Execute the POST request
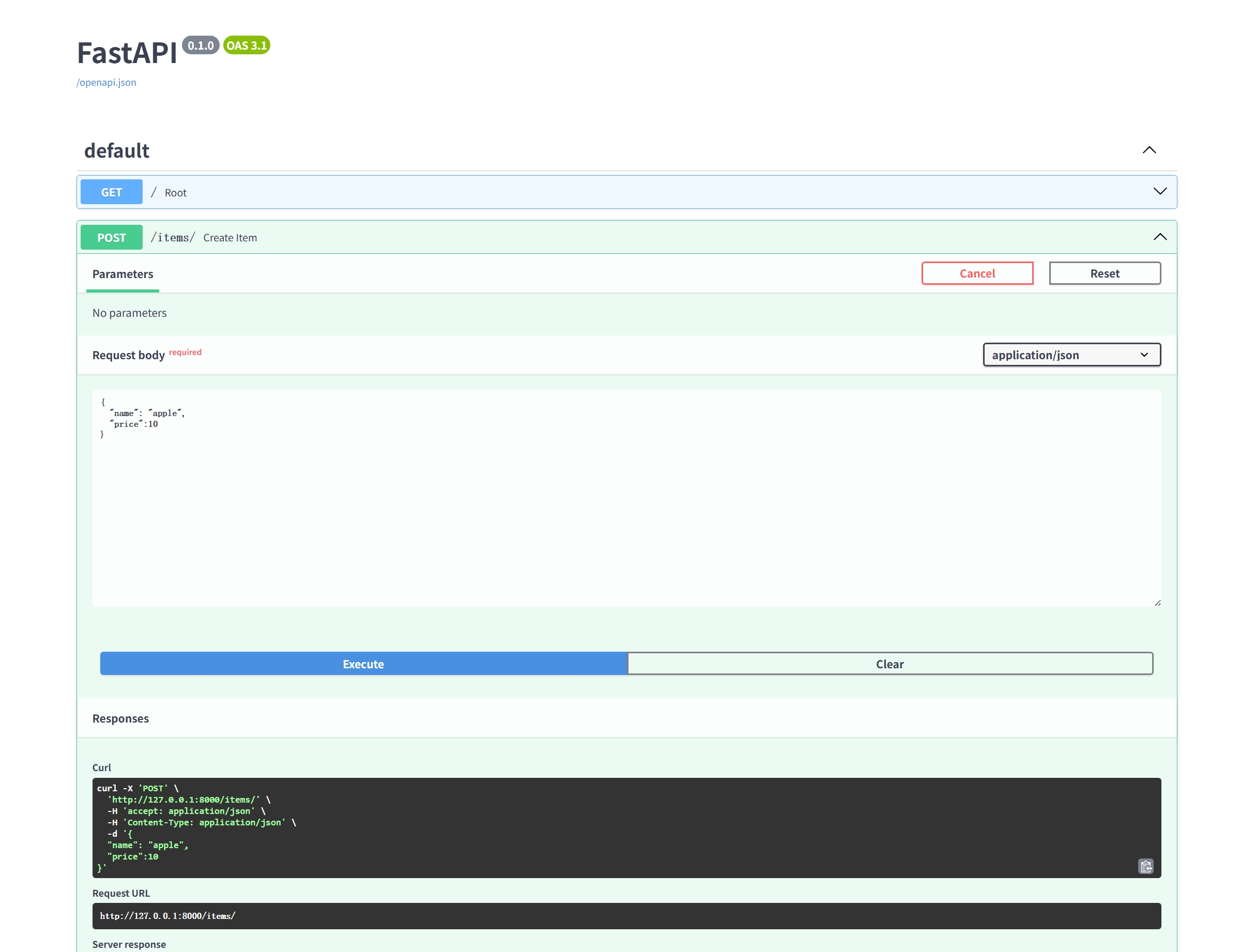Viewport: 1241px width, 952px height. pyautogui.click(x=363, y=664)
